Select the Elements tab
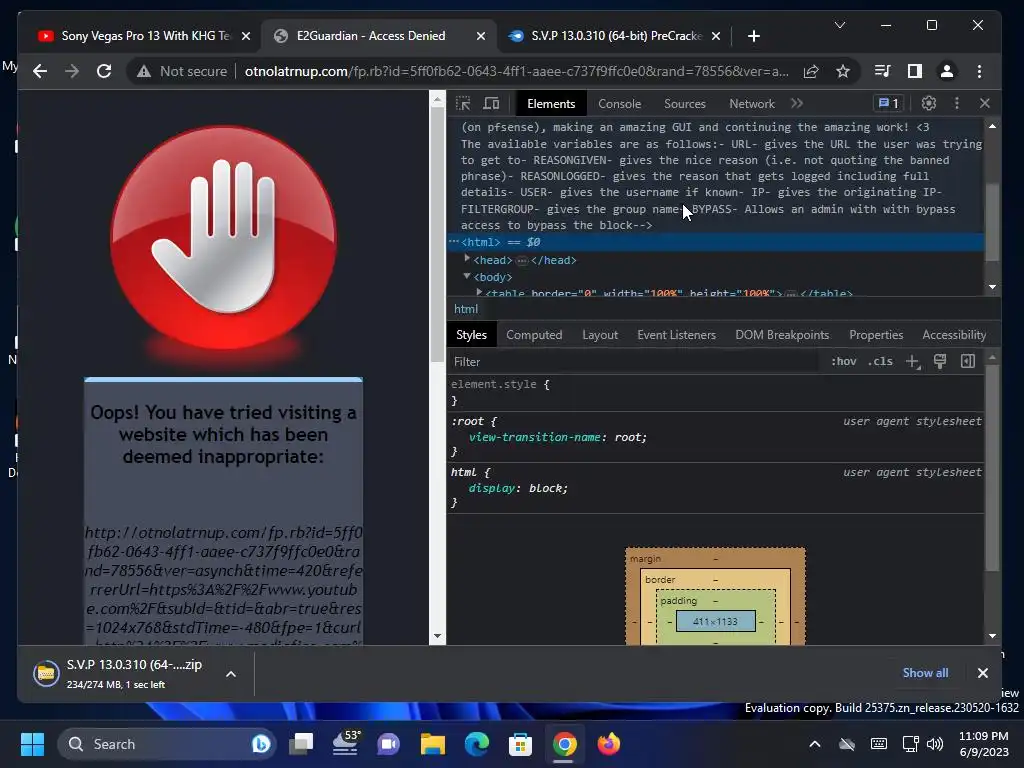The image size is (1024, 768). tap(551, 104)
